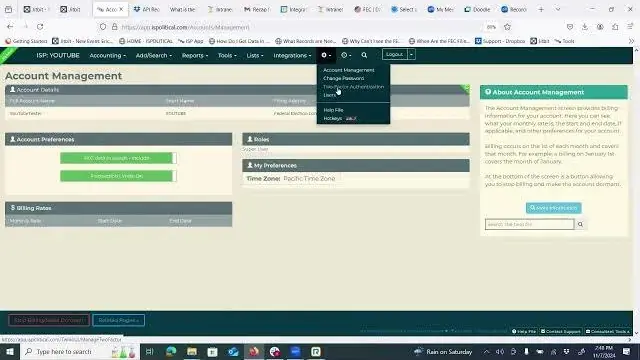Open Help File from settings menu
The height and width of the screenshot is (360, 640).
point(333,110)
